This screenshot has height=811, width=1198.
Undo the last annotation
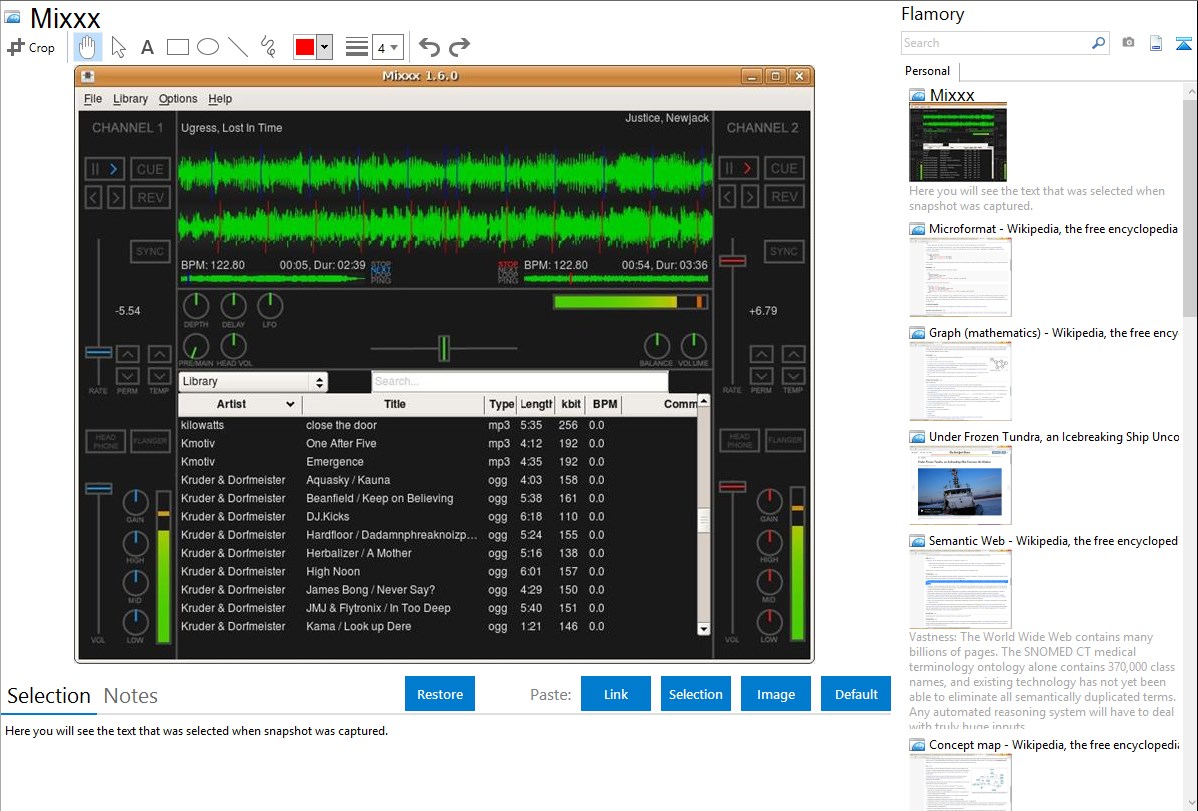point(429,47)
